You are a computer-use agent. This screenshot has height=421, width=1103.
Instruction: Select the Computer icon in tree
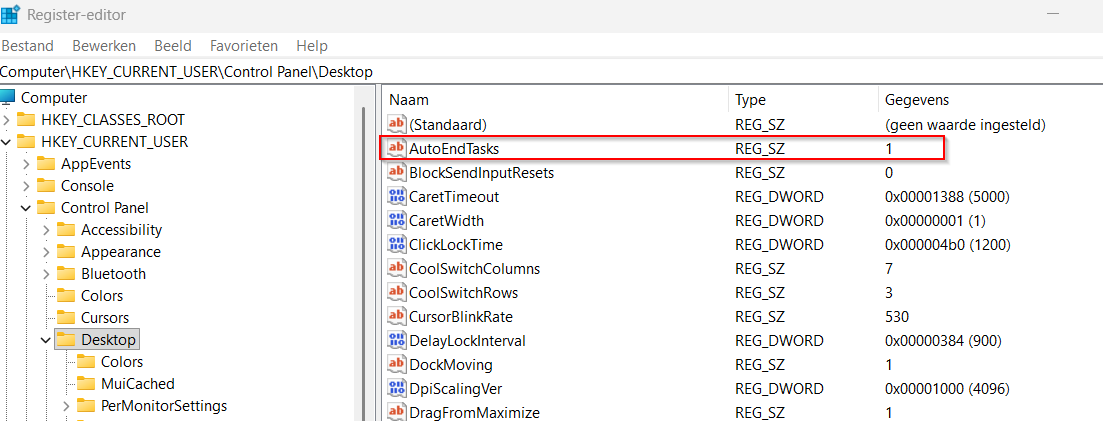(9, 98)
